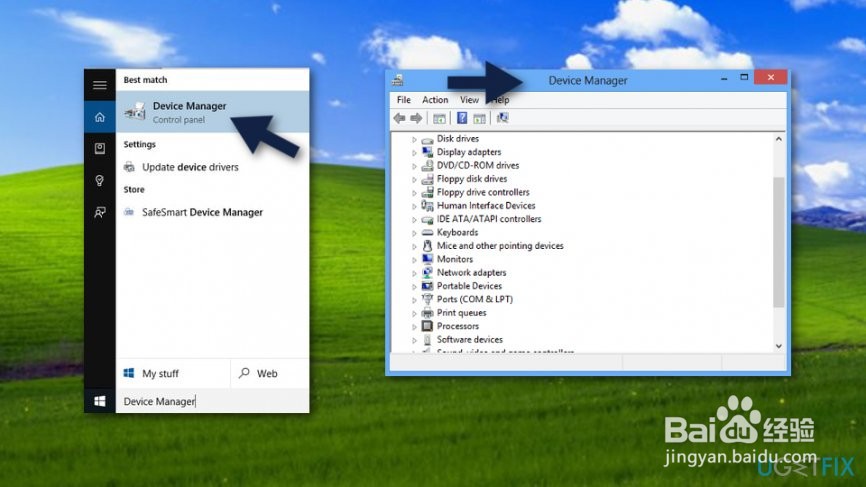Expand the Software devices node

click(x=414, y=340)
